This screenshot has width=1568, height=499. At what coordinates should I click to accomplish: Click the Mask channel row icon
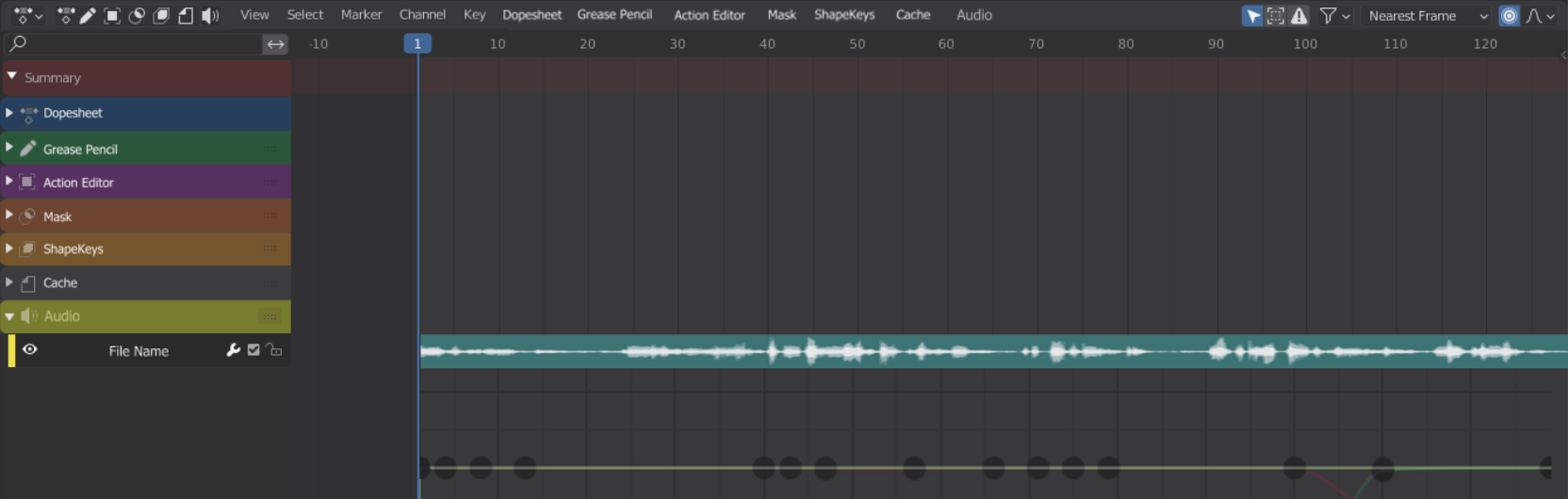(28, 216)
